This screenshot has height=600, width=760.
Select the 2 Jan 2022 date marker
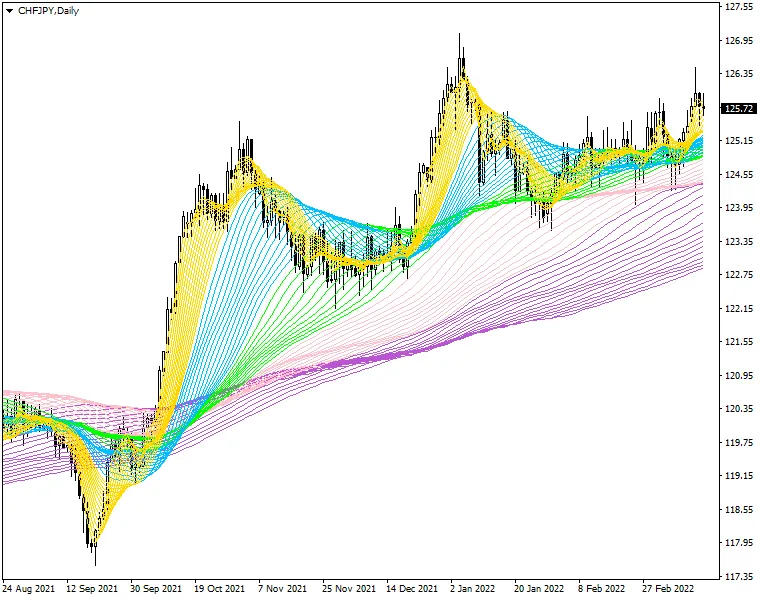pos(473,589)
